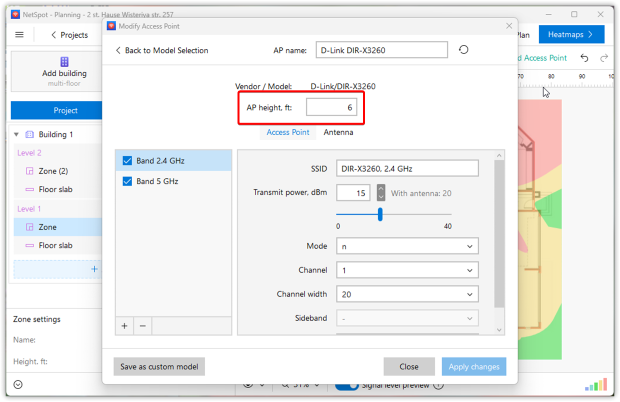Screen dimensions: 620x402
Task: Click the Access Point tool in toolbar
Action: 542,58
